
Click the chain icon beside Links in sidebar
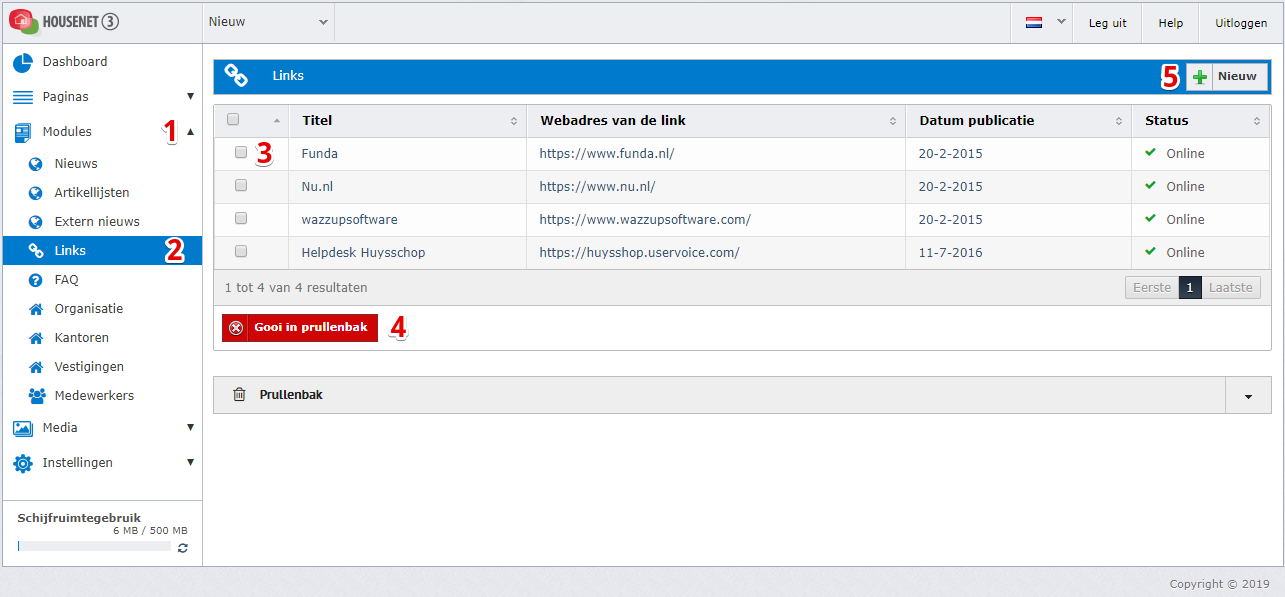(36, 251)
